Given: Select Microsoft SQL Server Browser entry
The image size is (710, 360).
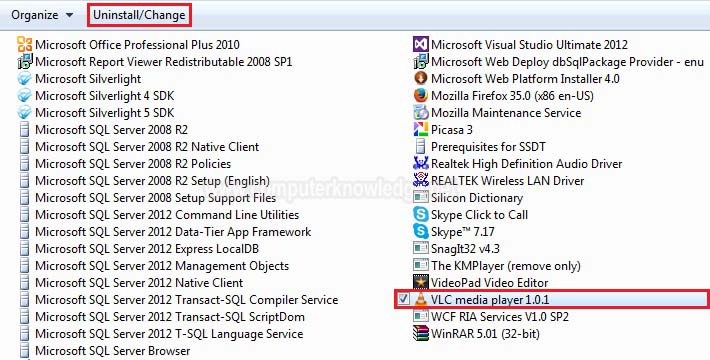Looking at the screenshot, I should pos(113,351).
